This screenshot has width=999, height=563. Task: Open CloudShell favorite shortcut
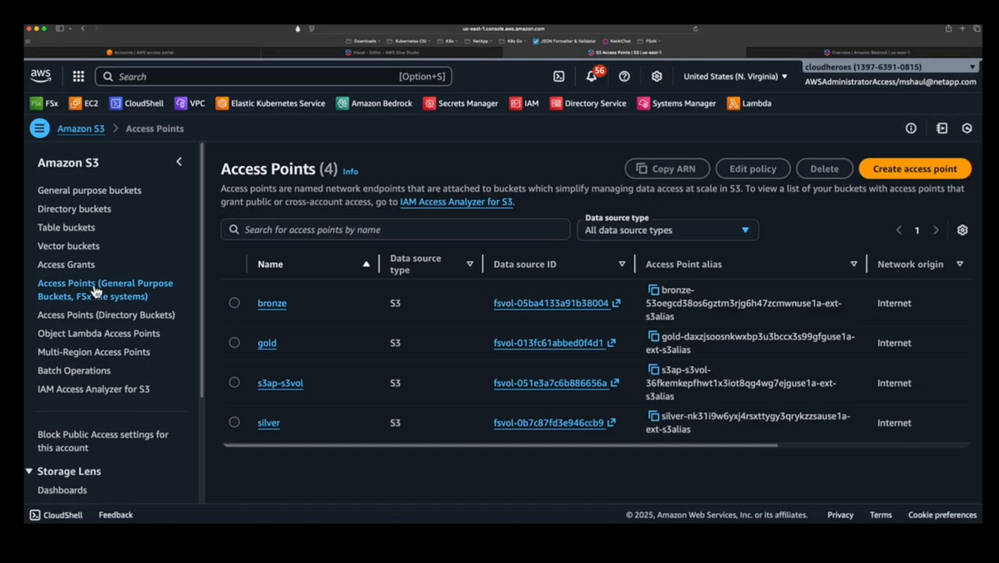pyautogui.click(x=136, y=103)
